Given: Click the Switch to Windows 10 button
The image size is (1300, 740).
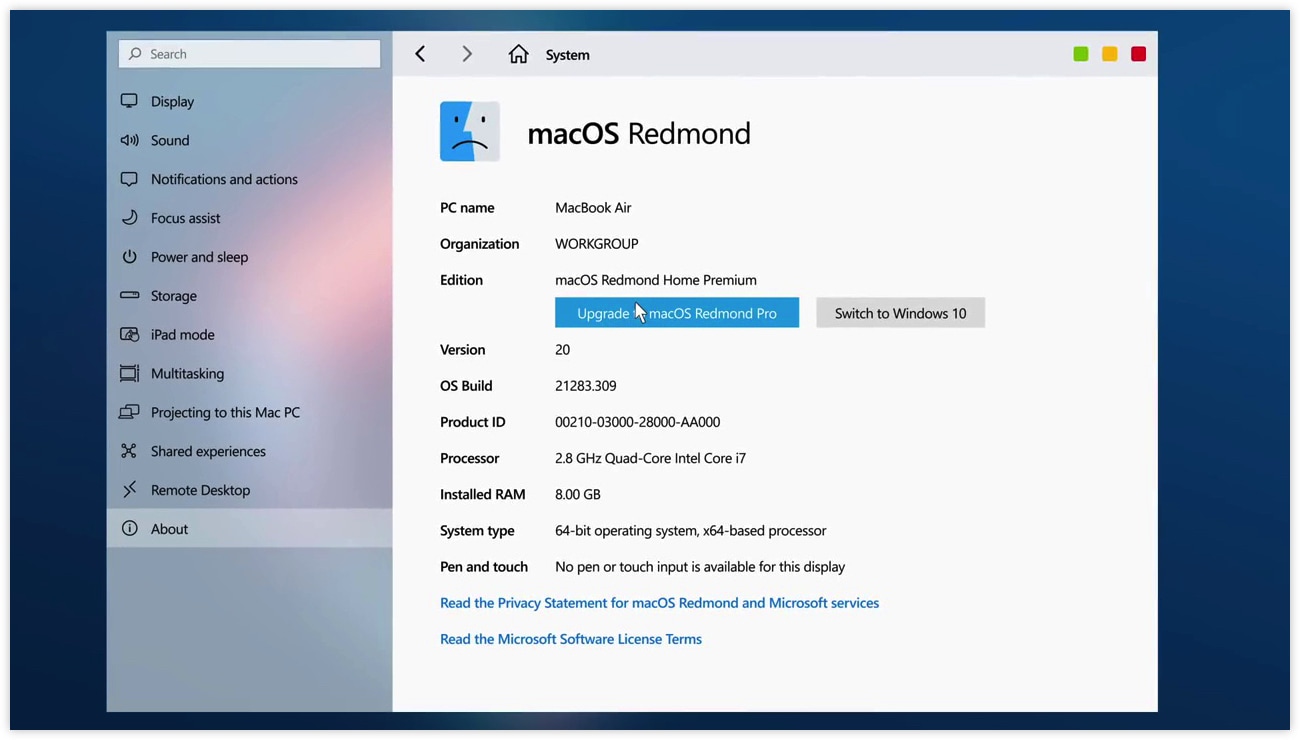Looking at the screenshot, I should coord(901,313).
